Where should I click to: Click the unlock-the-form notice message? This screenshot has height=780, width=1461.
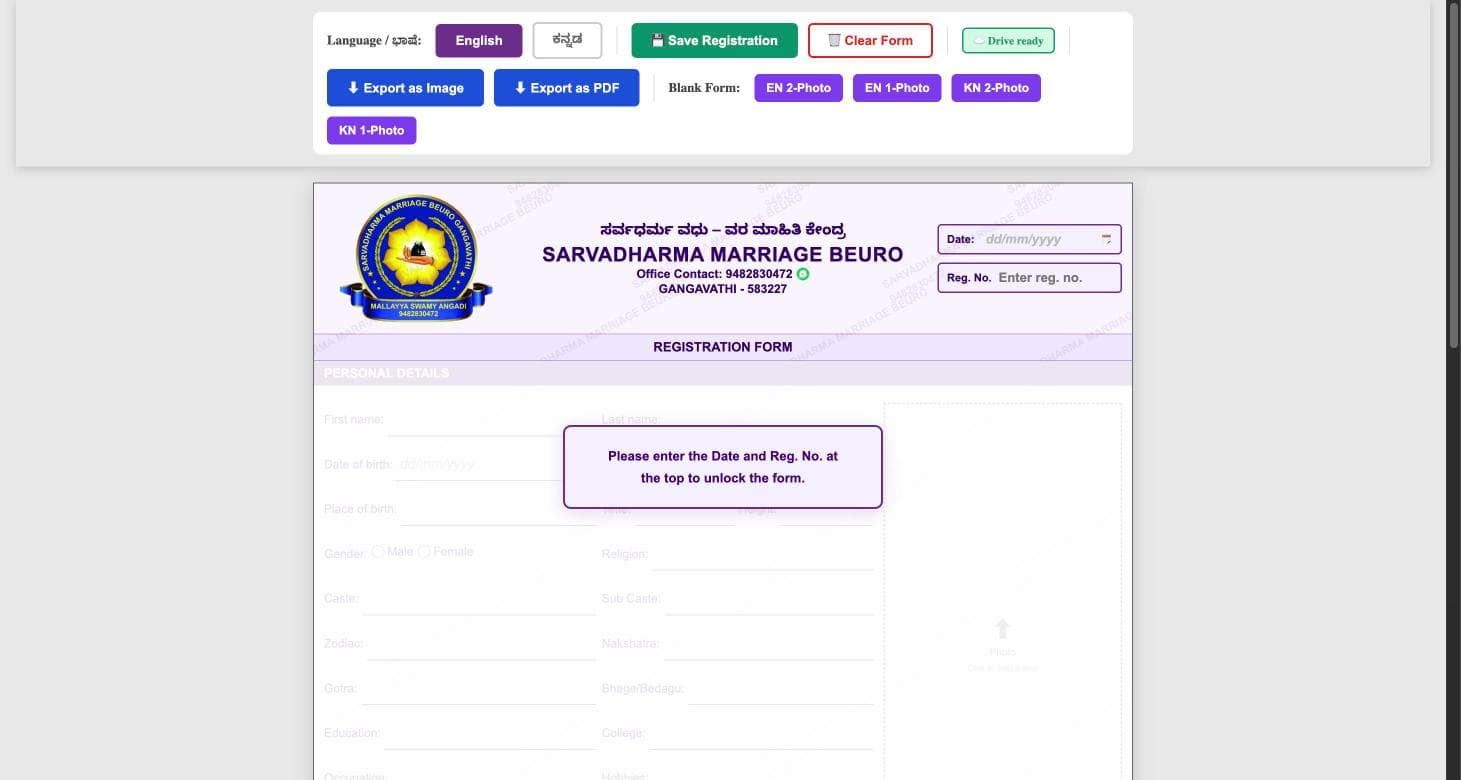723,467
